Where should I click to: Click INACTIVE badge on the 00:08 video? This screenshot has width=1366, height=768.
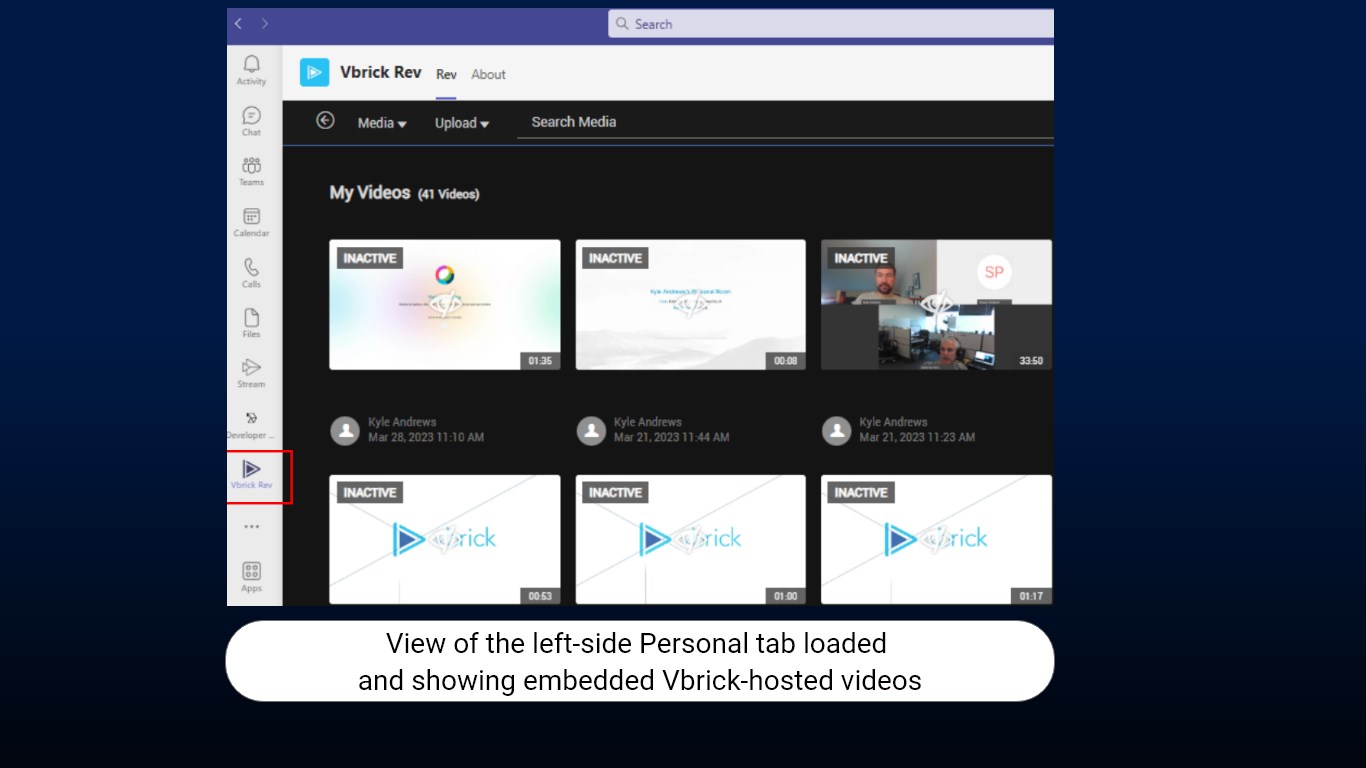[x=615, y=258]
